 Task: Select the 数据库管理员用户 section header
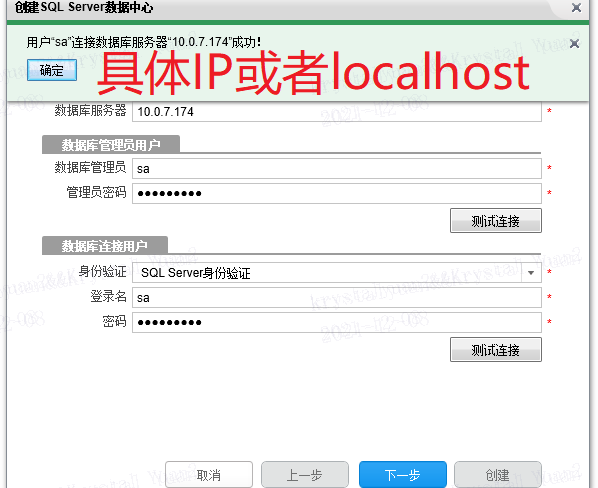pos(111,144)
